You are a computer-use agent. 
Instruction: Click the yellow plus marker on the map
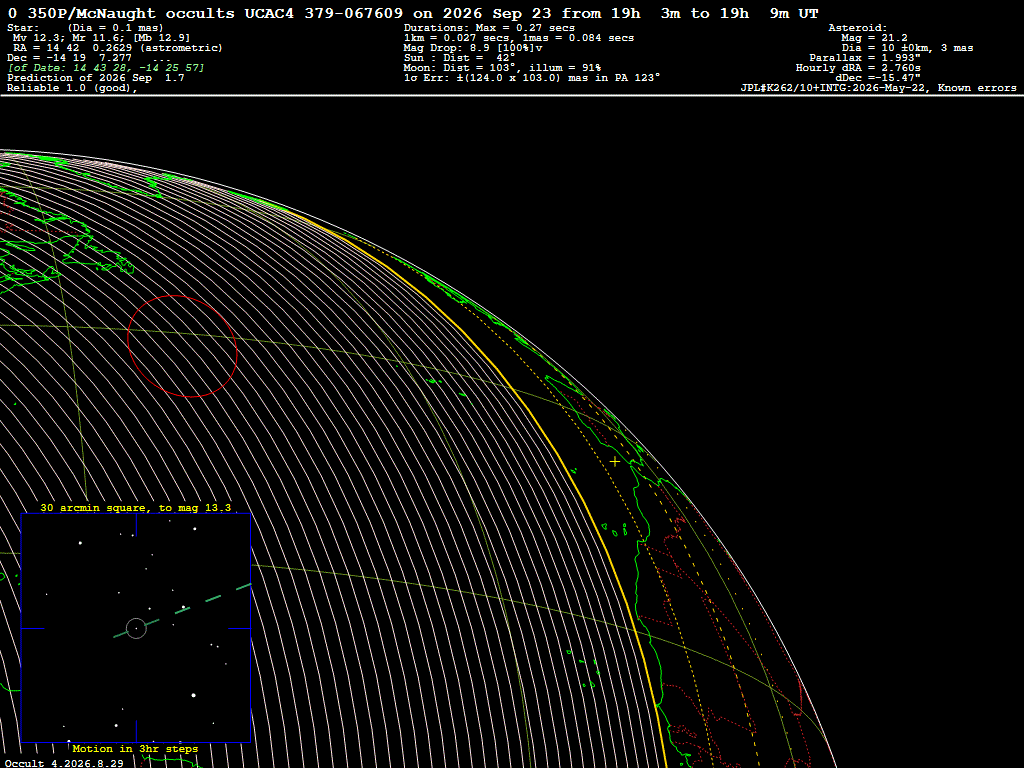(x=615, y=462)
